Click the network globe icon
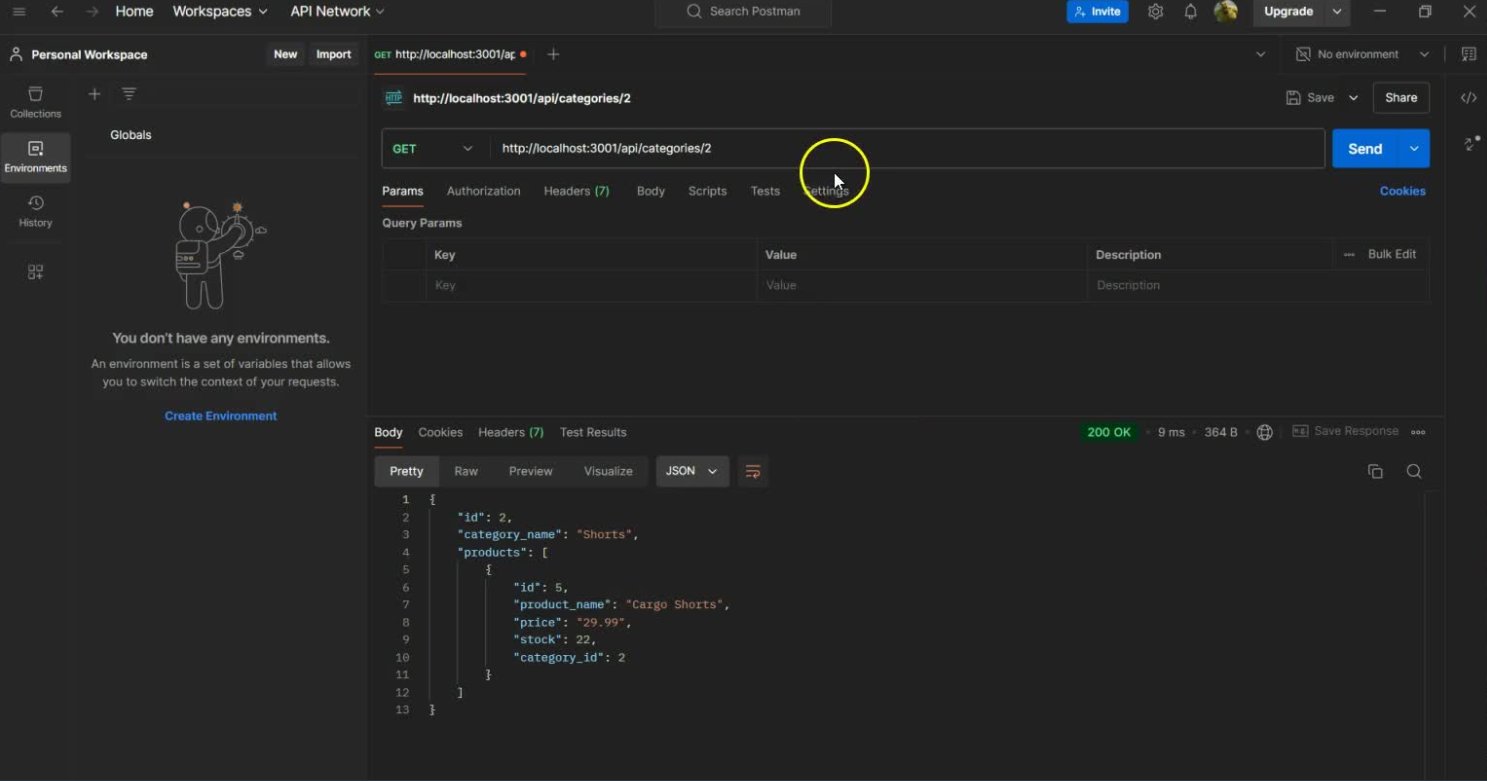 pos(1265,432)
